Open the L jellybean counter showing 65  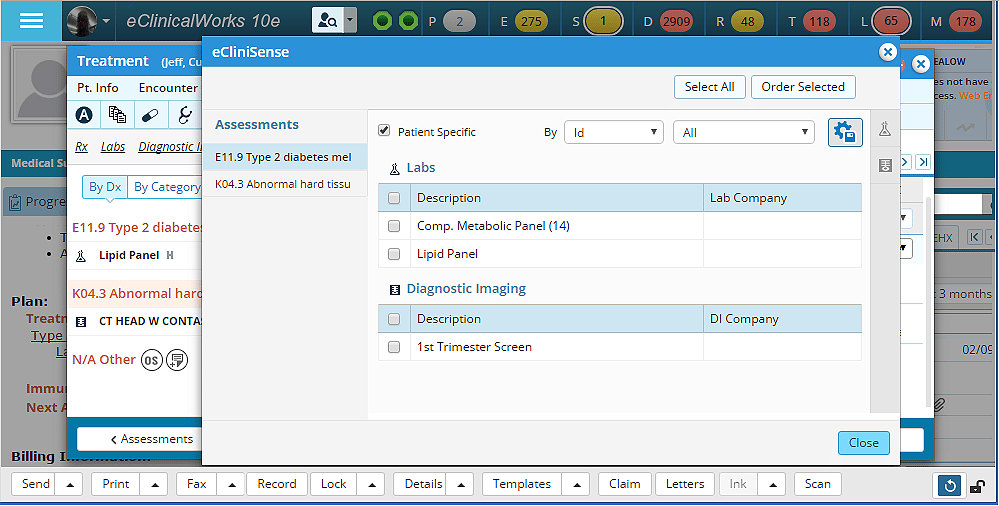891,22
